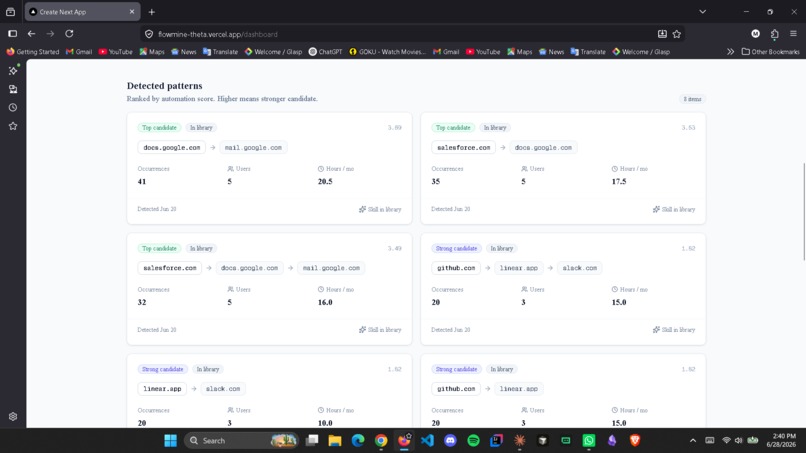Click Skill in library on salesforce to docs card

pyautogui.click(x=674, y=209)
